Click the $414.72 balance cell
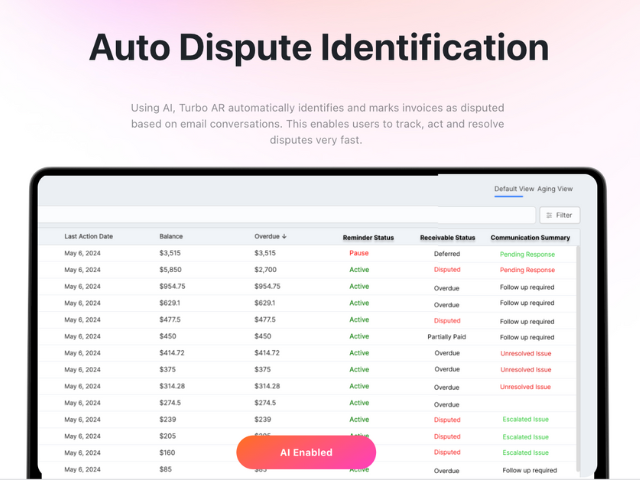640x480 pixels. 172,353
